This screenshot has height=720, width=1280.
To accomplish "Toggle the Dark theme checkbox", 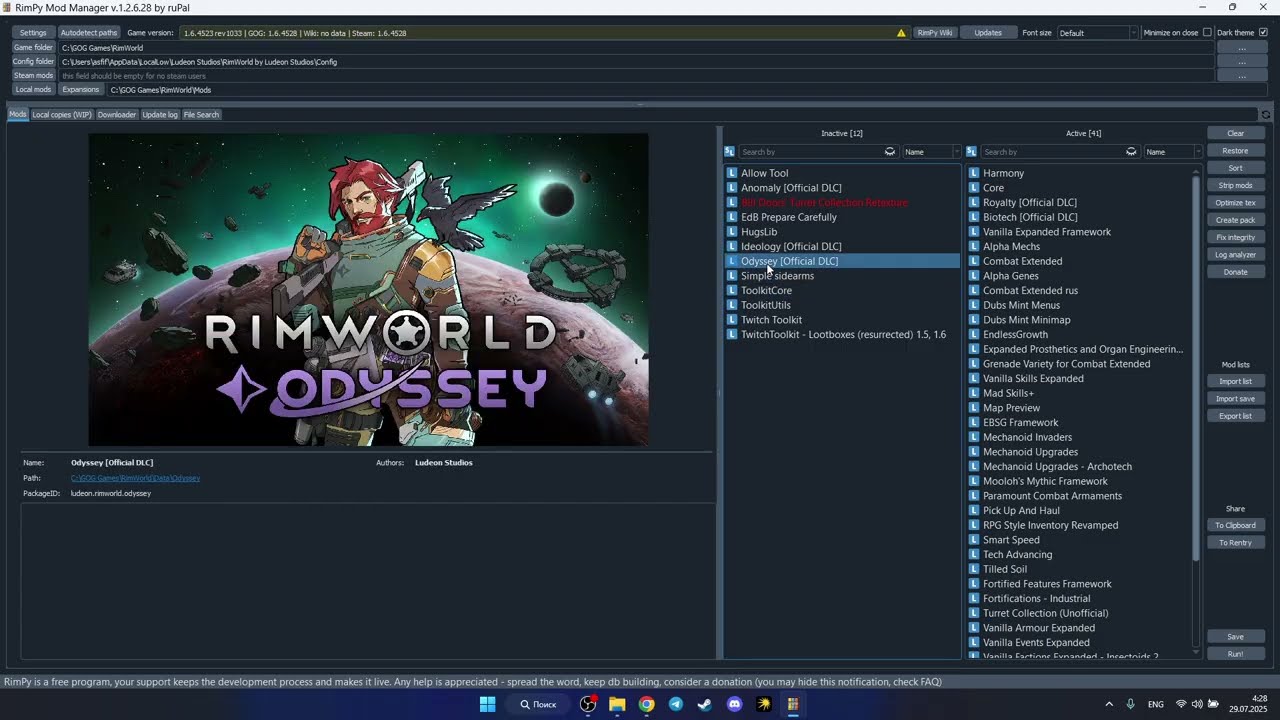I will (x=1263, y=33).
